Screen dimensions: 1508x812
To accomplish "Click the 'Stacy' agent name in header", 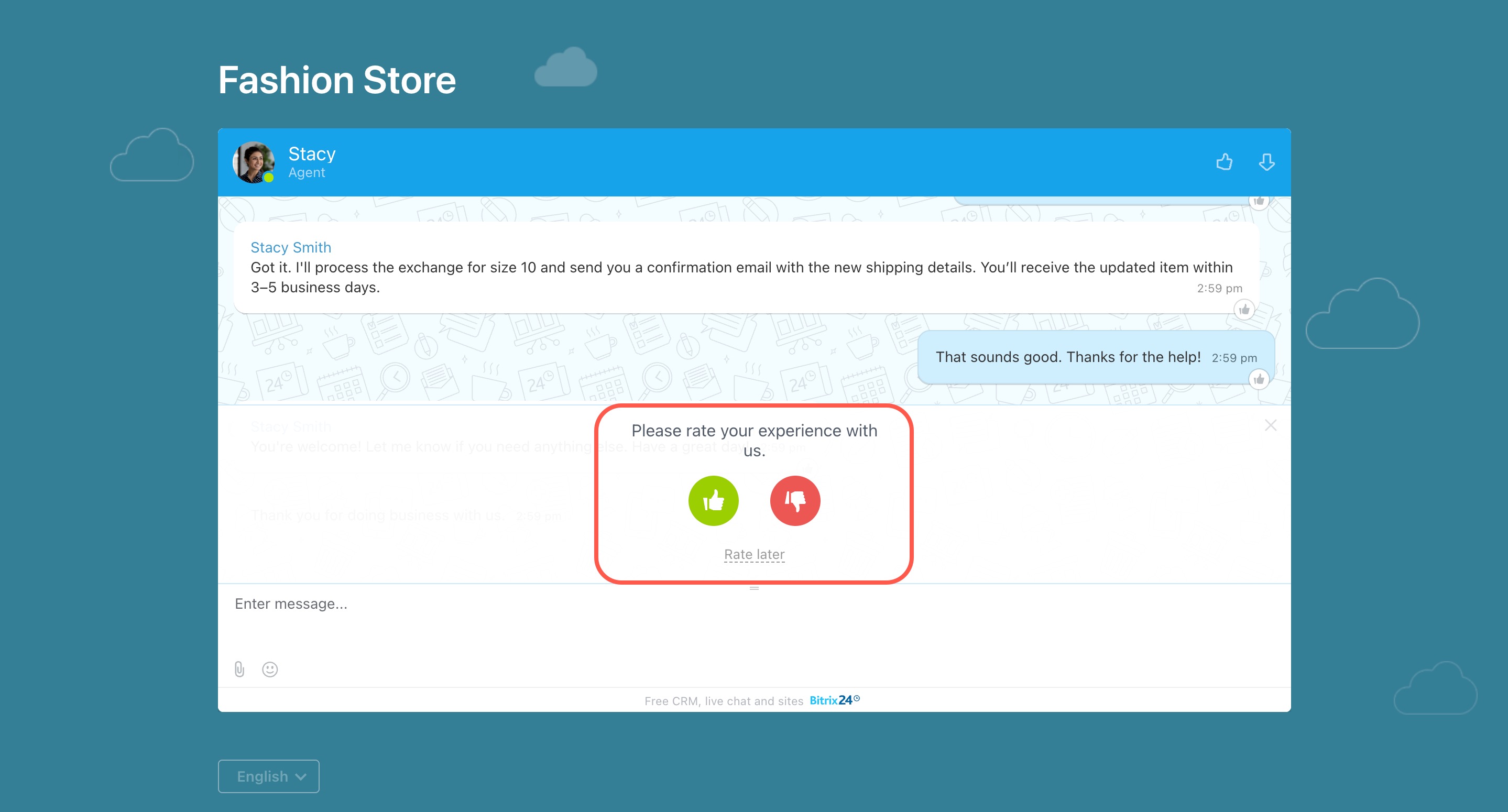I will (312, 154).
